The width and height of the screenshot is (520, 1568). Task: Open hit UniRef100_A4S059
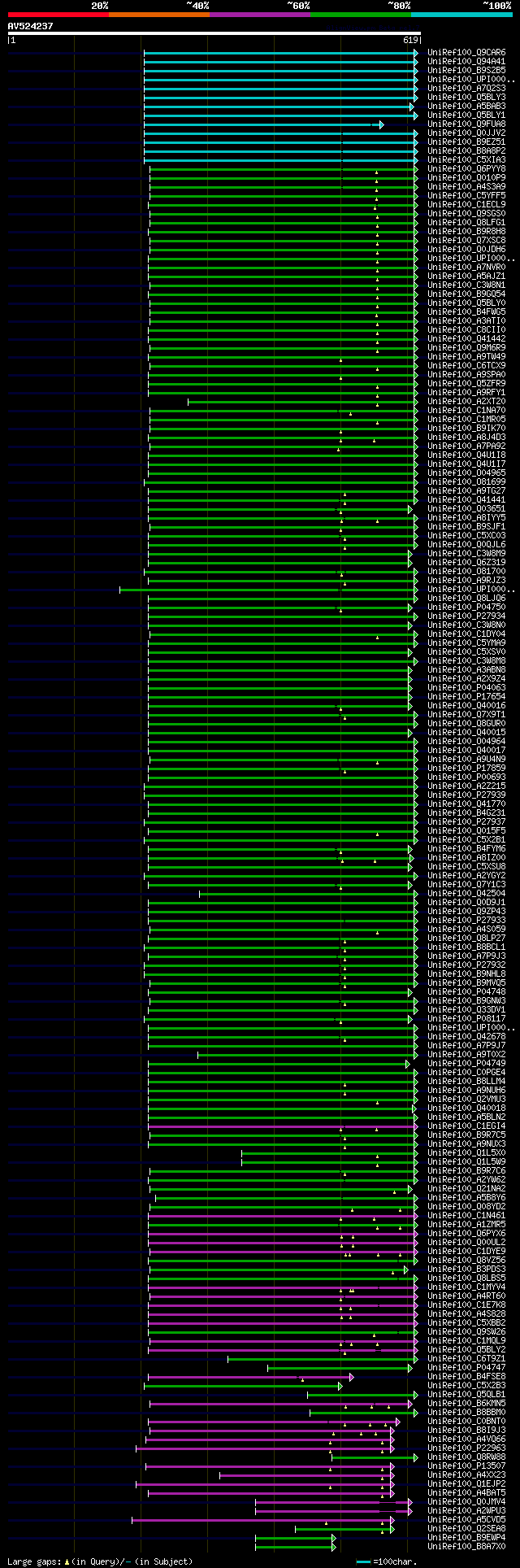pyautogui.click(x=466, y=930)
